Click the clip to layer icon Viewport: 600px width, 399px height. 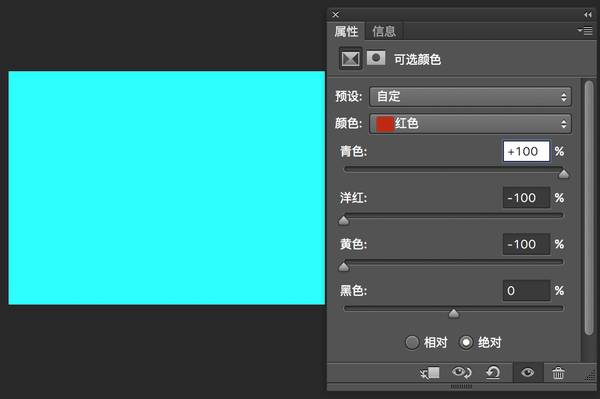click(x=430, y=373)
